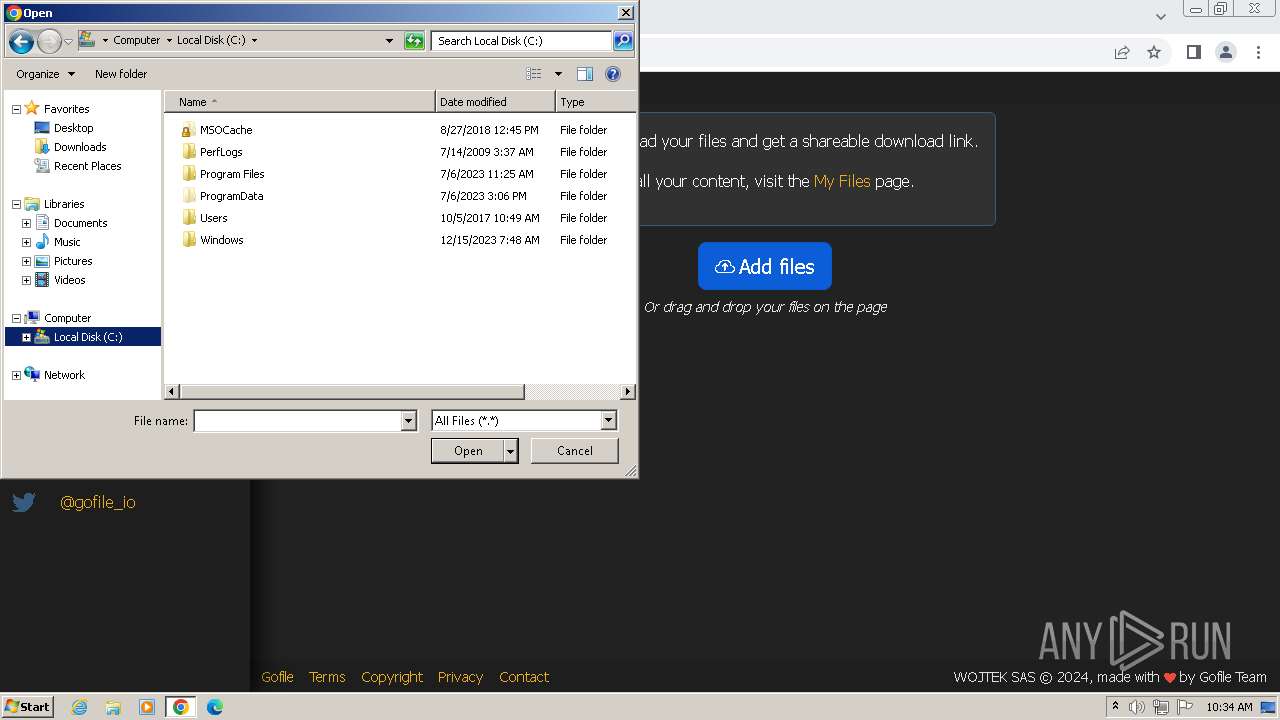
Task: Open Recent Places in Favorites
Action: [x=87, y=166]
